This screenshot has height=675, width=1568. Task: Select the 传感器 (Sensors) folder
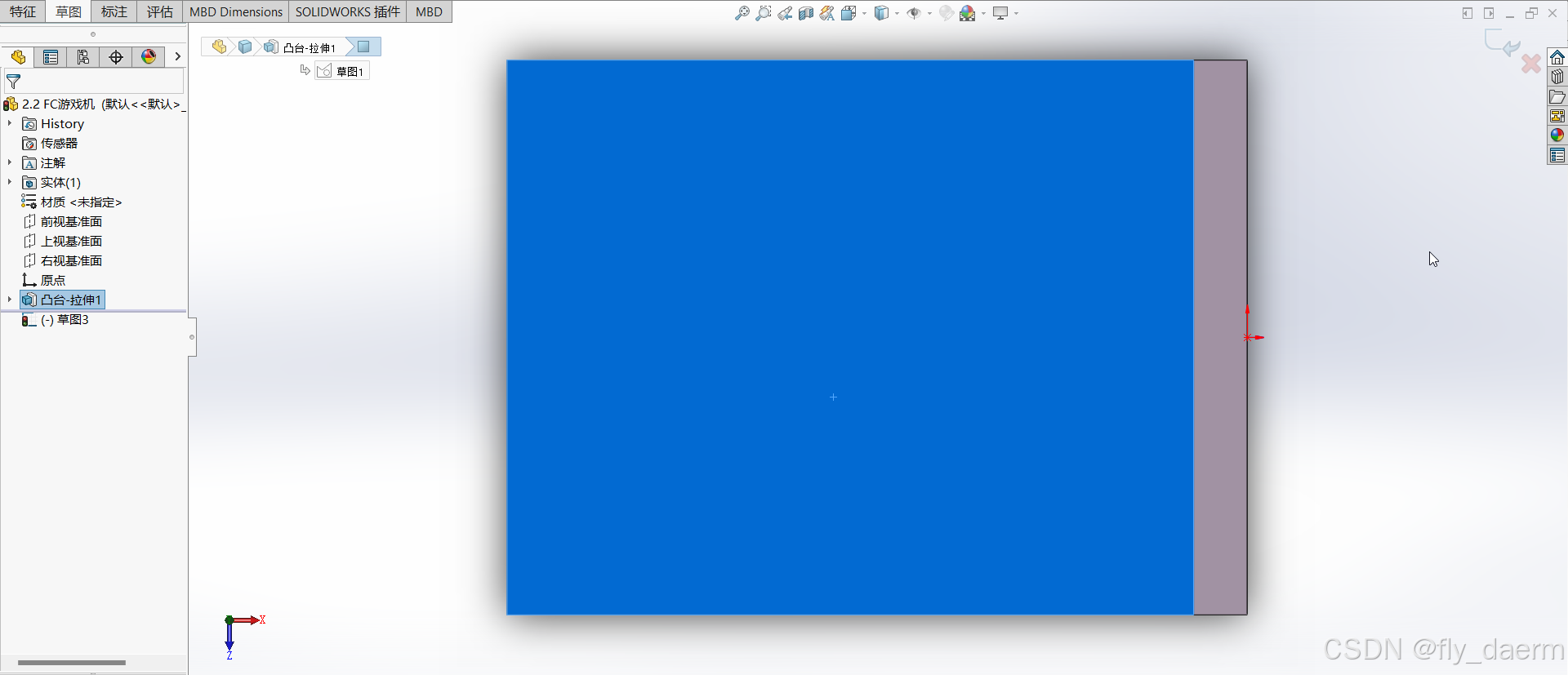coord(50,144)
